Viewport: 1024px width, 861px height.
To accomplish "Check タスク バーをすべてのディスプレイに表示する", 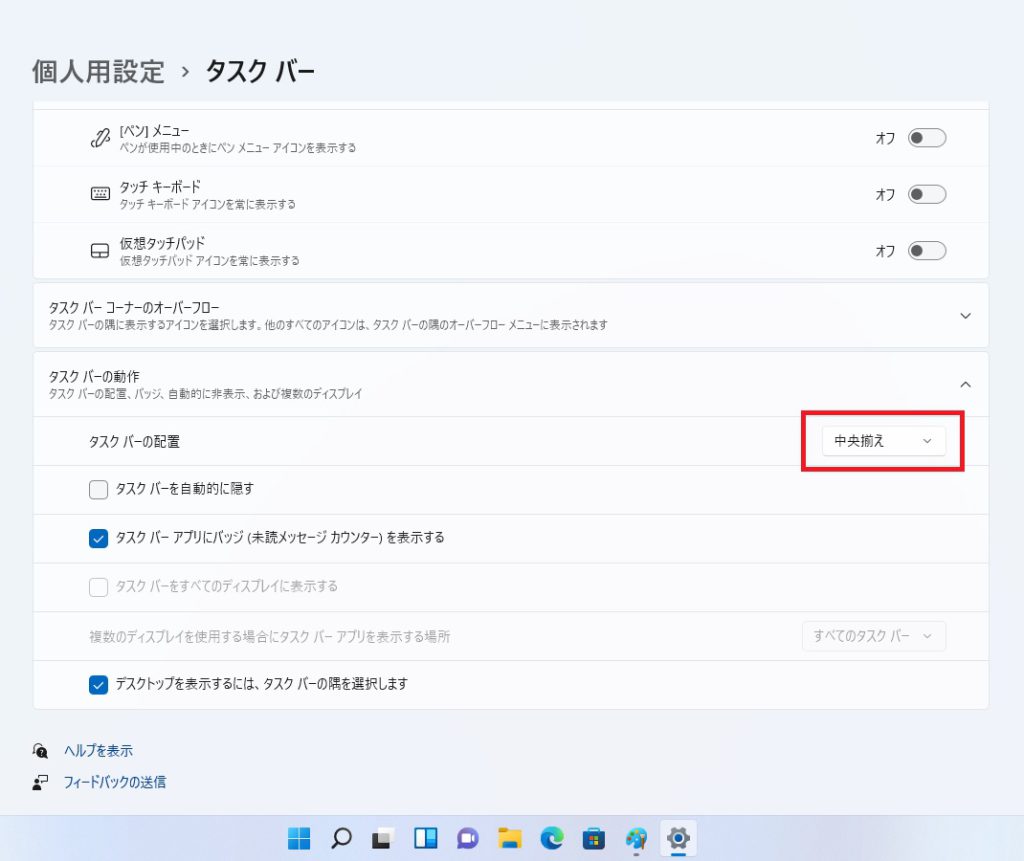I will tap(98, 587).
